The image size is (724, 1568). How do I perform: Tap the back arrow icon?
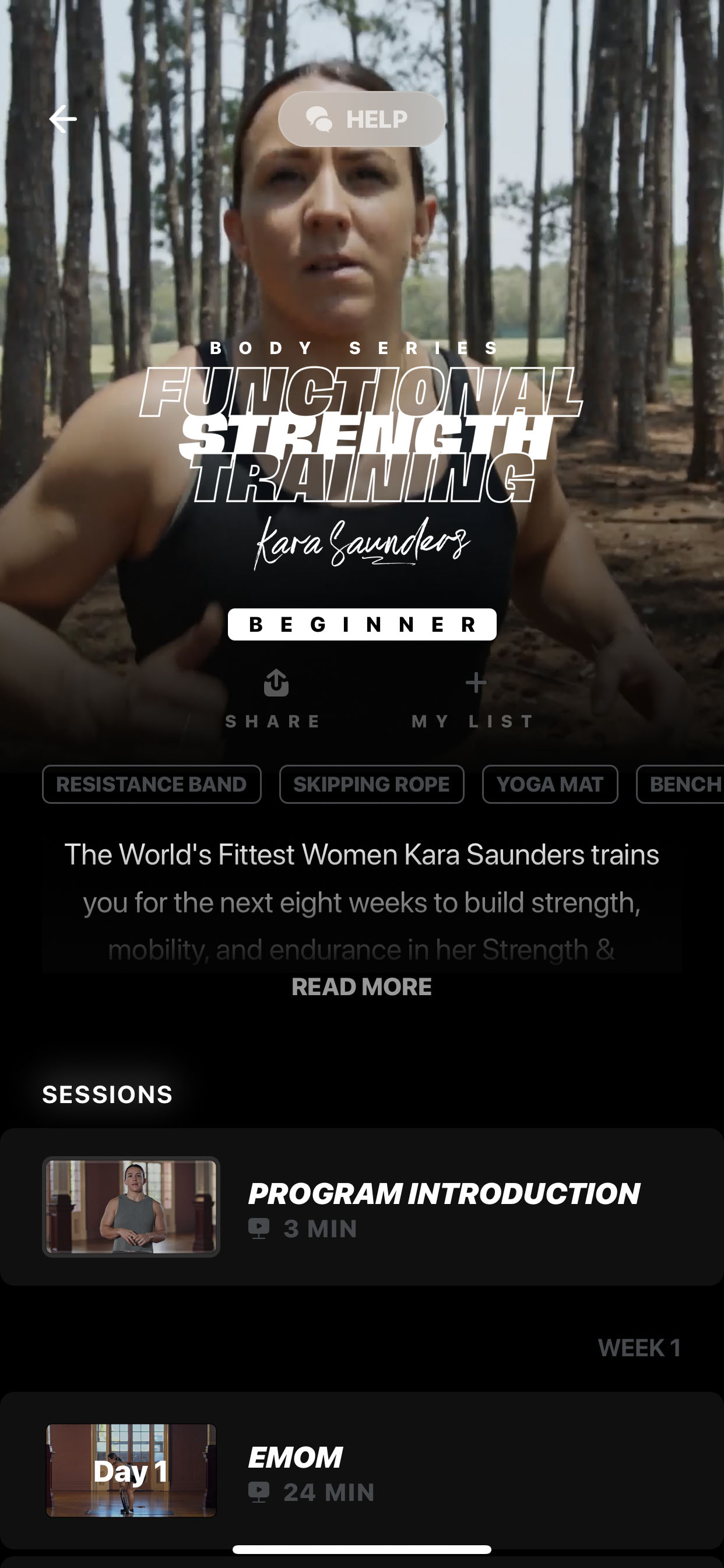[63, 118]
